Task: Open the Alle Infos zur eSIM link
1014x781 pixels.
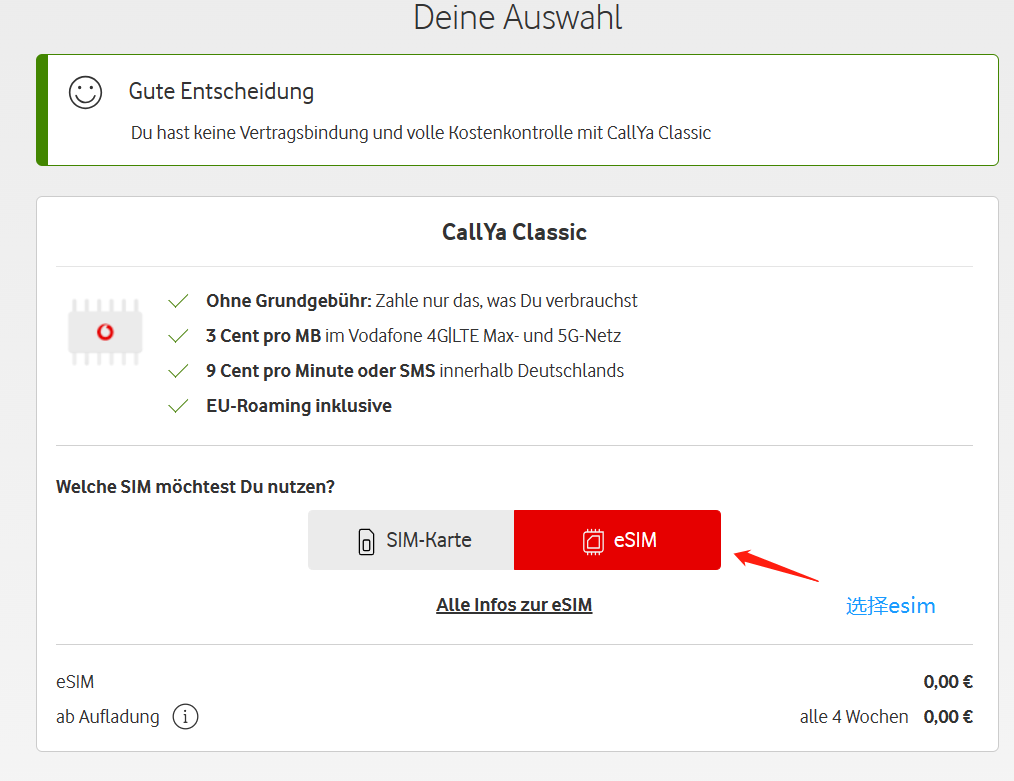Action: [514, 604]
